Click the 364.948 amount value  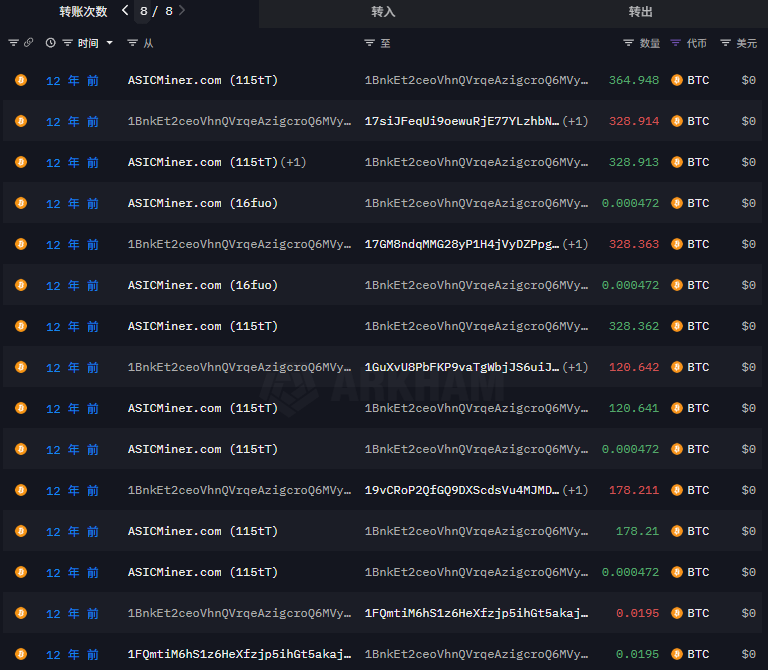(634, 80)
